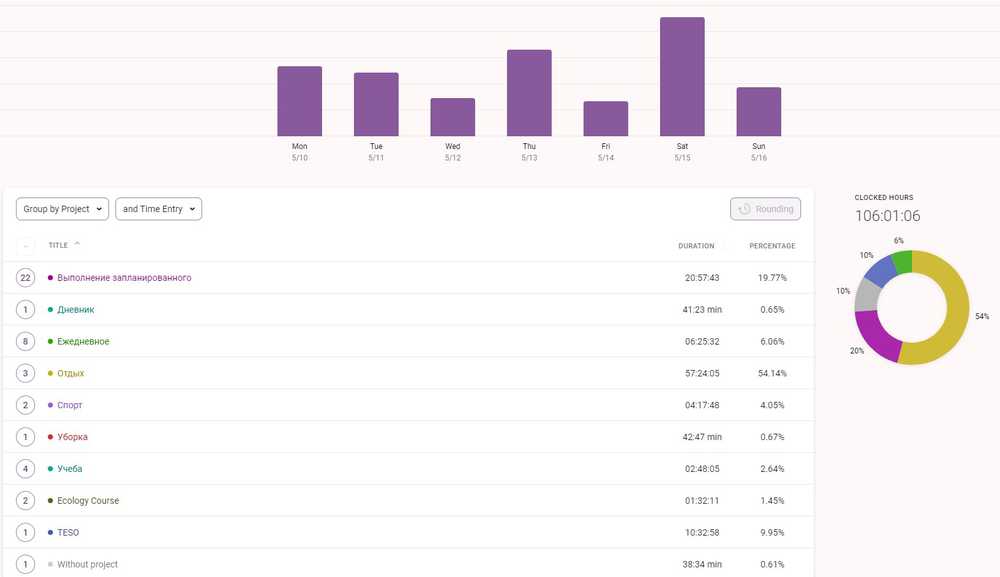Open the Уборка project link
The image size is (1000, 577).
pyautogui.click(x=72, y=437)
